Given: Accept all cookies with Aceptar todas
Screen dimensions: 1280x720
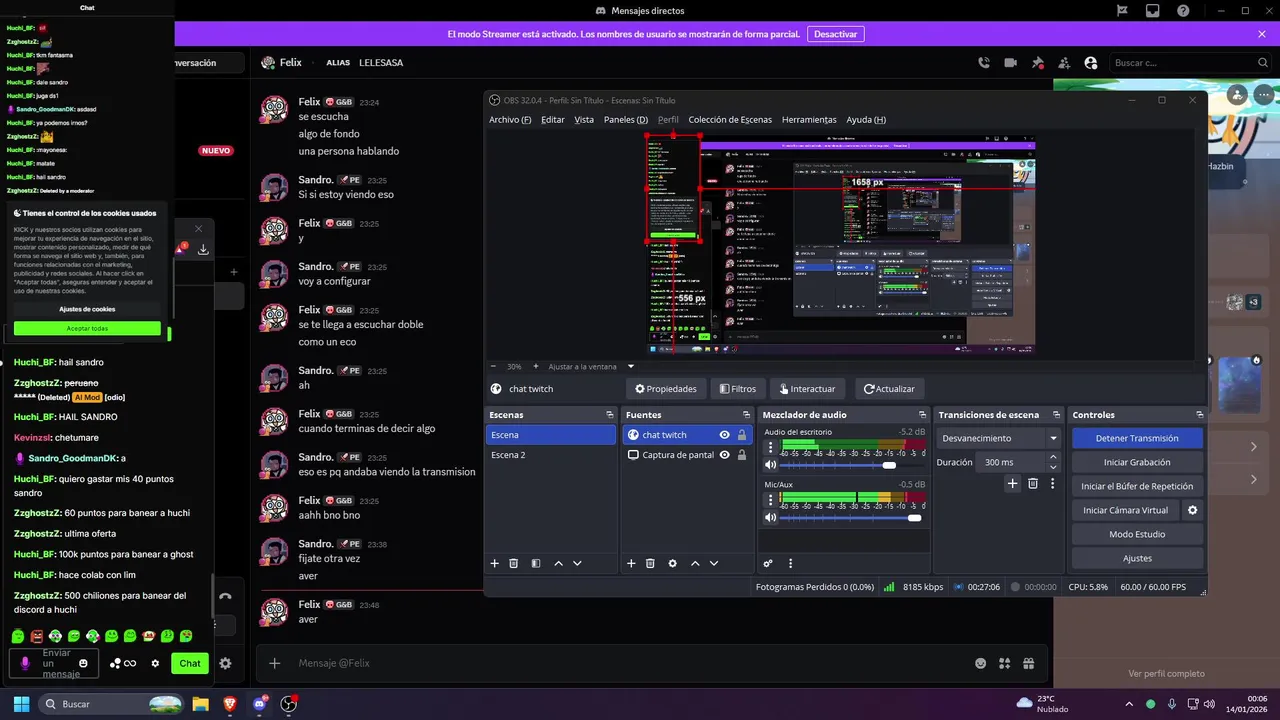Looking at the screenshot, I should click(x=87, y=328).
